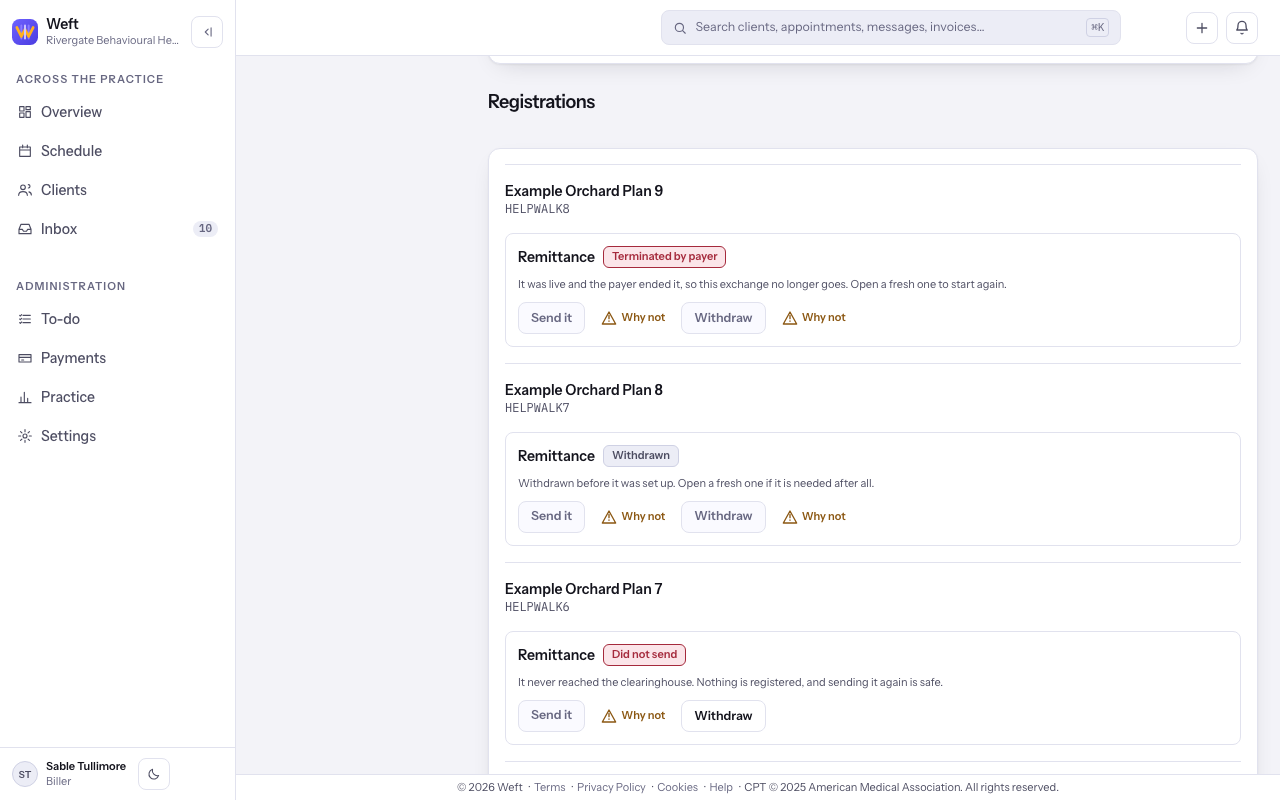Open the Inbox with 10 items
This screenshot has width=1280, height=800.
coord(118,229)
